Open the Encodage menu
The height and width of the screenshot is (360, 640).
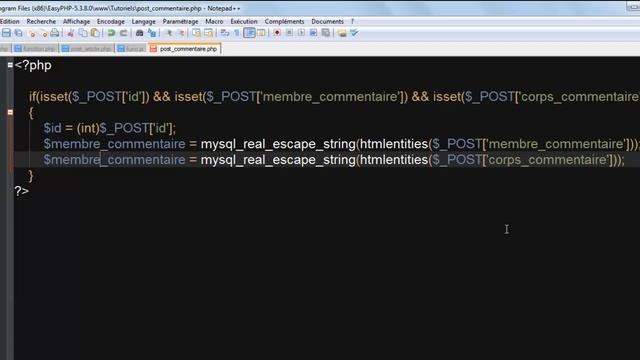pyautogui.click(x=111, y=21)
